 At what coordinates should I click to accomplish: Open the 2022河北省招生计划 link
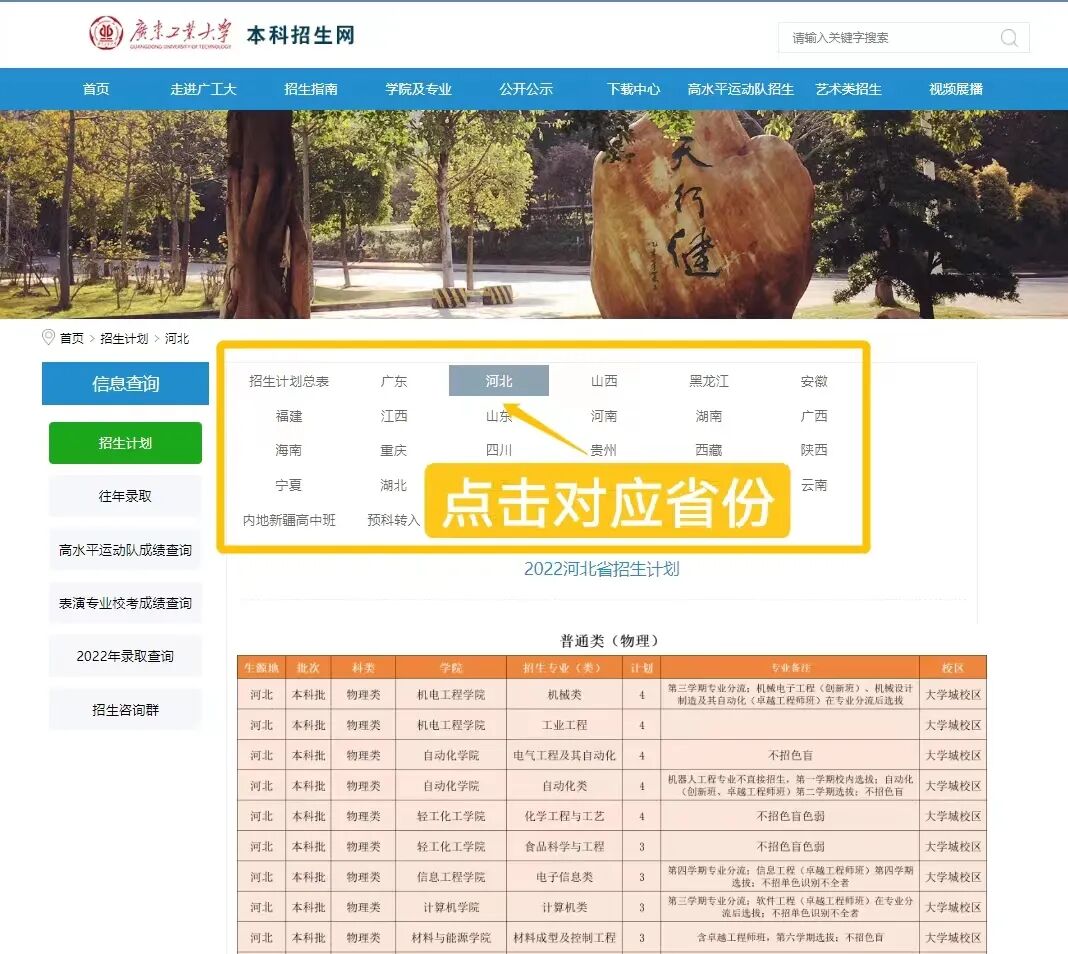[603, 567]
